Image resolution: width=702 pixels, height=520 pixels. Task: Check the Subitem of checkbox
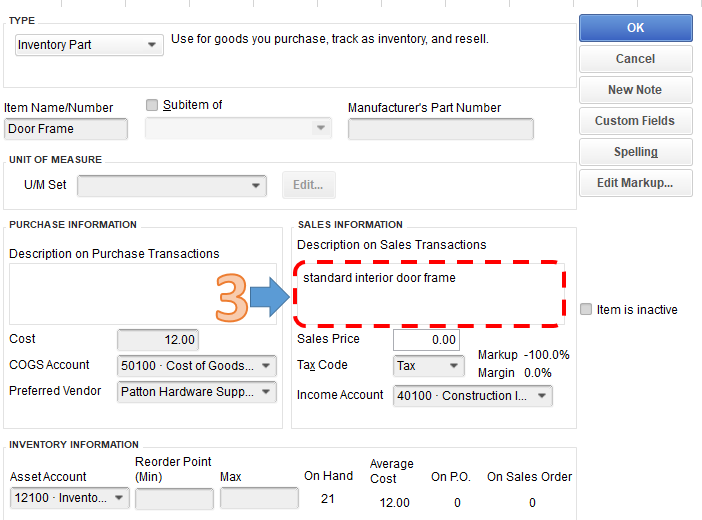pos(152,105)
